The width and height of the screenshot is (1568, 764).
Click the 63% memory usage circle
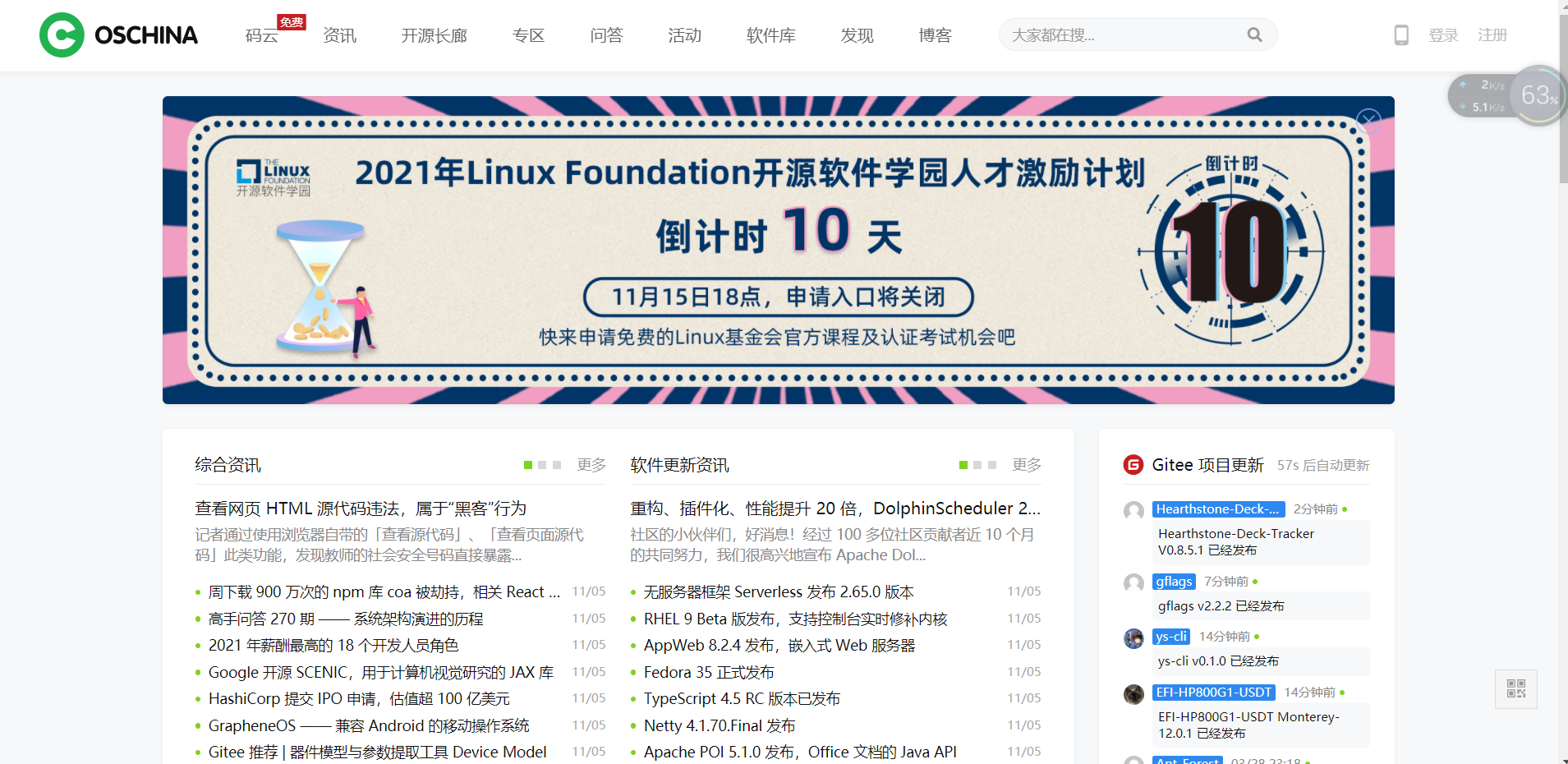tap(1538, 96)
